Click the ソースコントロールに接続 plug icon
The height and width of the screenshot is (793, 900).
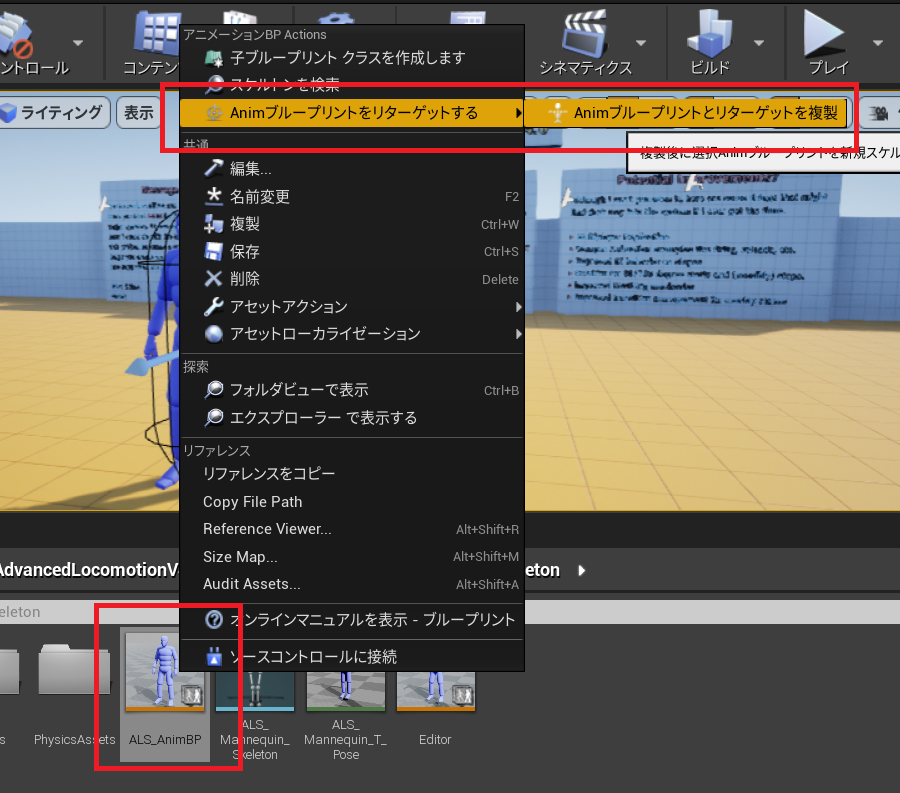coord(214,656)
